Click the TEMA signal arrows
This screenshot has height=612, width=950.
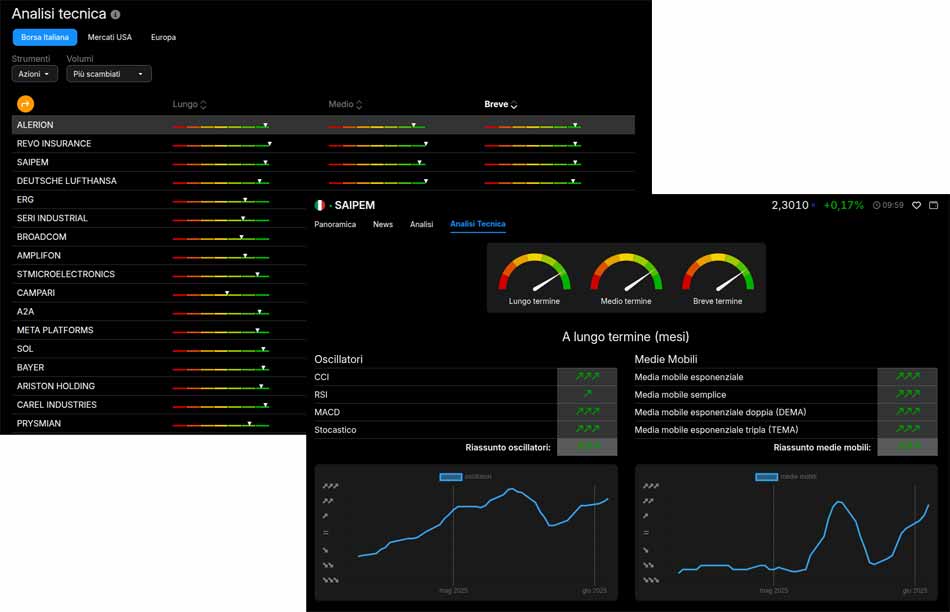[908, 430]
